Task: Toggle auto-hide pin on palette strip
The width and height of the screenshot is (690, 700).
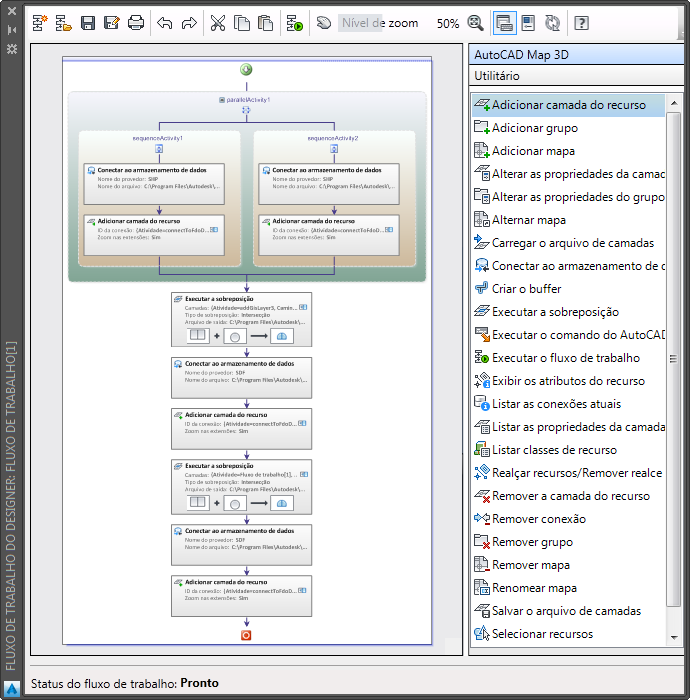Action: pyautogui.click(x=12, y=30)
